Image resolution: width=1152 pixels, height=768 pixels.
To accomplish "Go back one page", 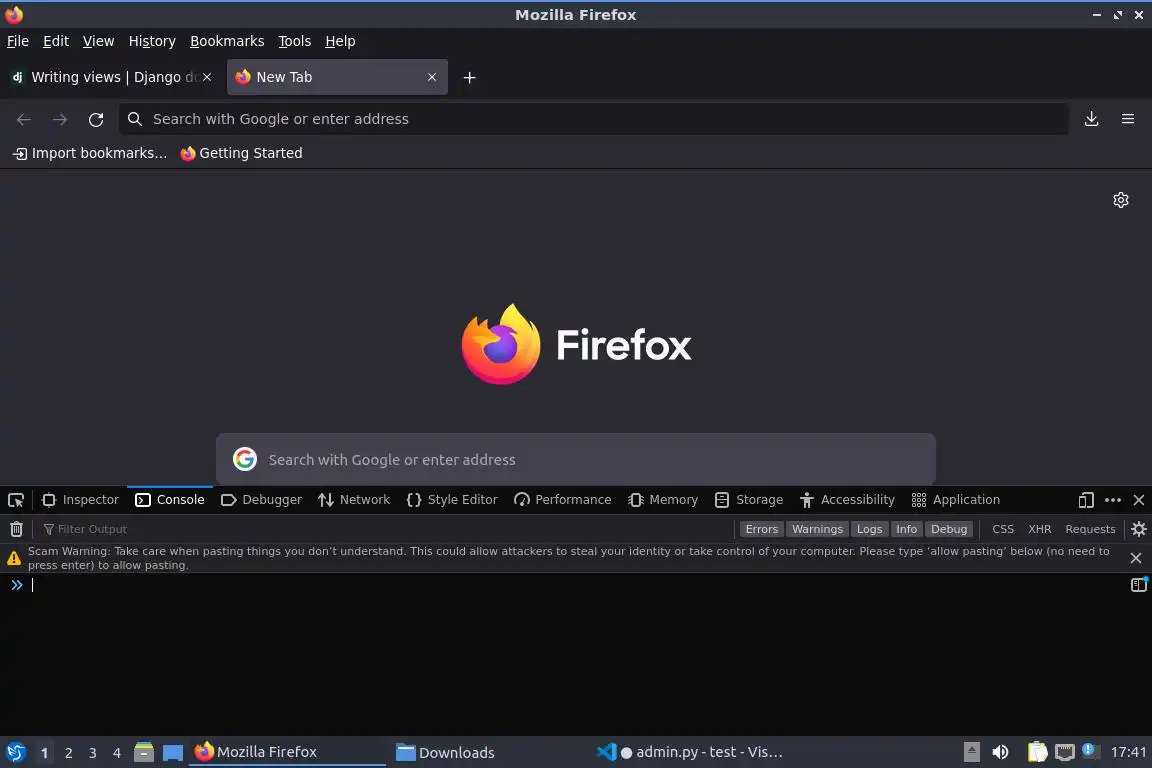I will 24,119.
